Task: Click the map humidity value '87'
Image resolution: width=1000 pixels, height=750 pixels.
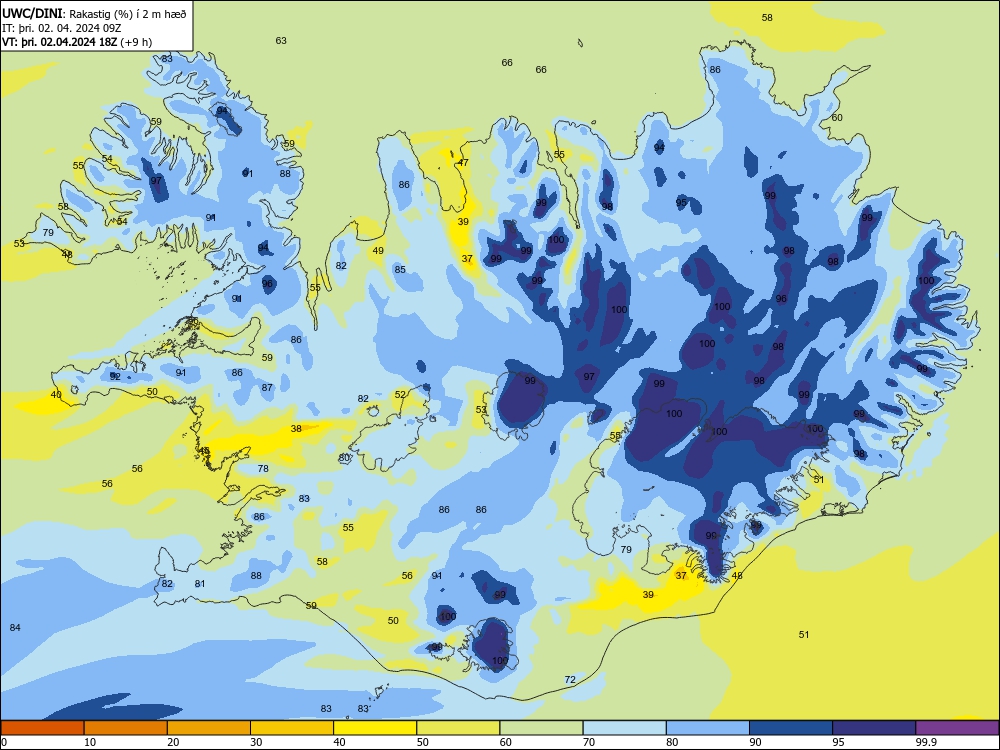Action: 267,388
